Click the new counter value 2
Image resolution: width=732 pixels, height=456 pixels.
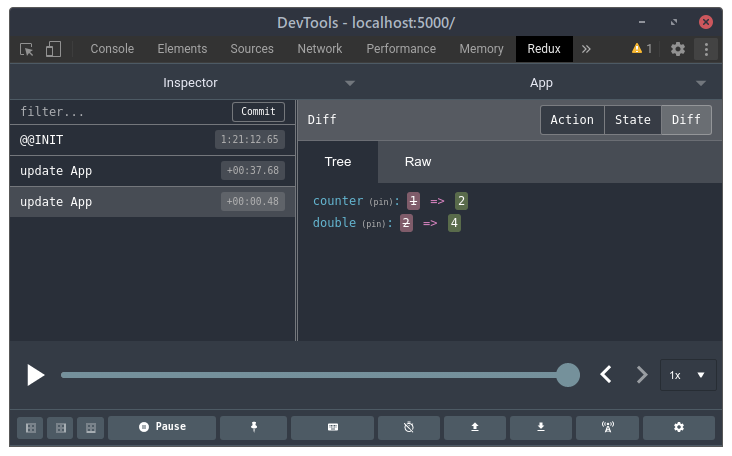pyautogui.click(x=461, y=201)
